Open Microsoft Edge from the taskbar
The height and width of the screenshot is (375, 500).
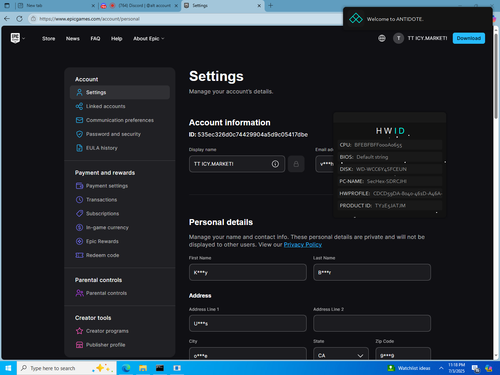(x=126, y=368)
